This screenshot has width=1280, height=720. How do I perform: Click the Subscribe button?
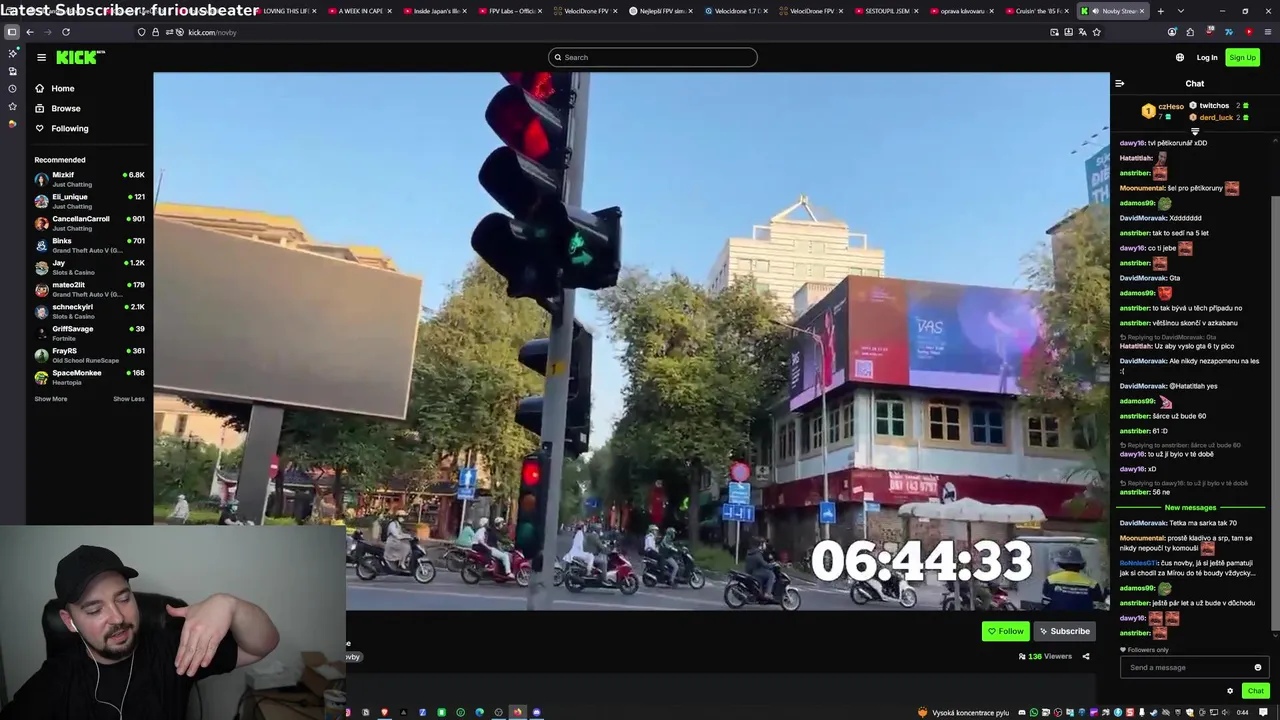[1063, 631]
